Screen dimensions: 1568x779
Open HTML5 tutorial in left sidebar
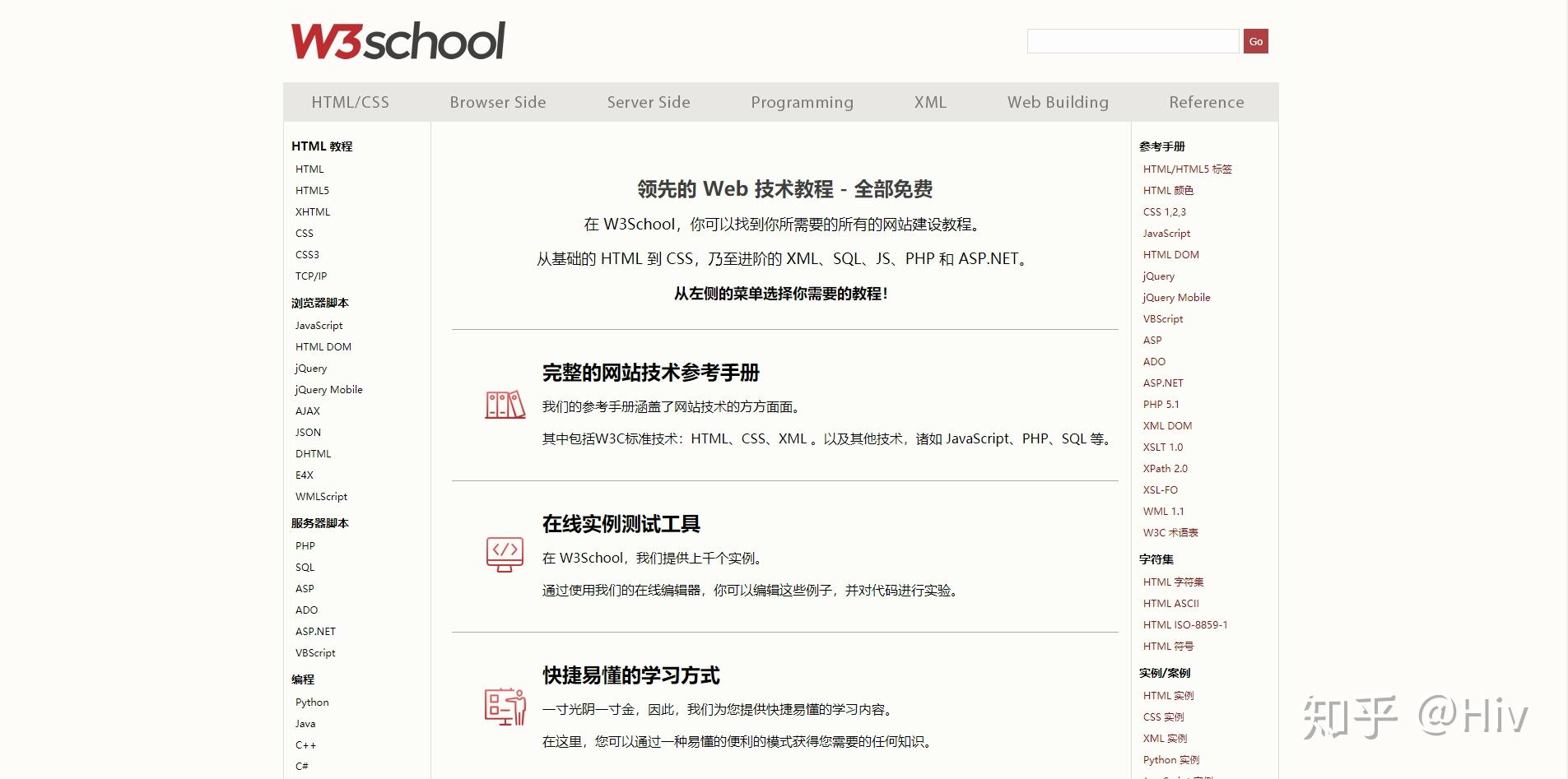pos(312,190)
